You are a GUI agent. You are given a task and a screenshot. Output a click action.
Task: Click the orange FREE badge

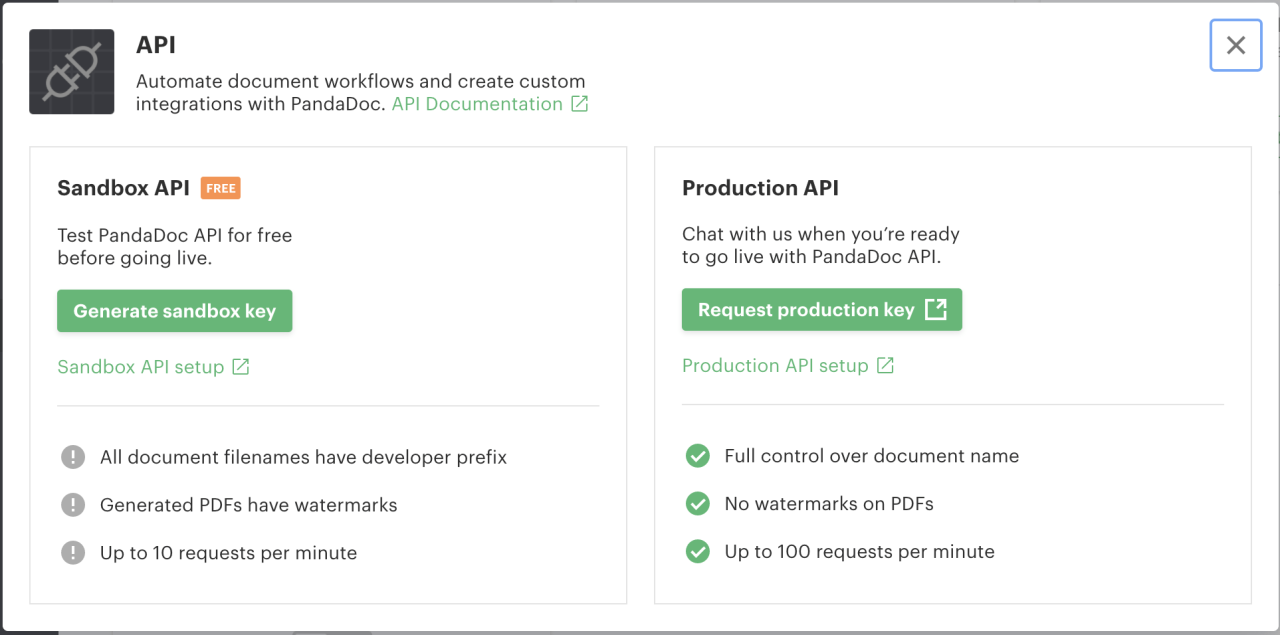point(221,188)
